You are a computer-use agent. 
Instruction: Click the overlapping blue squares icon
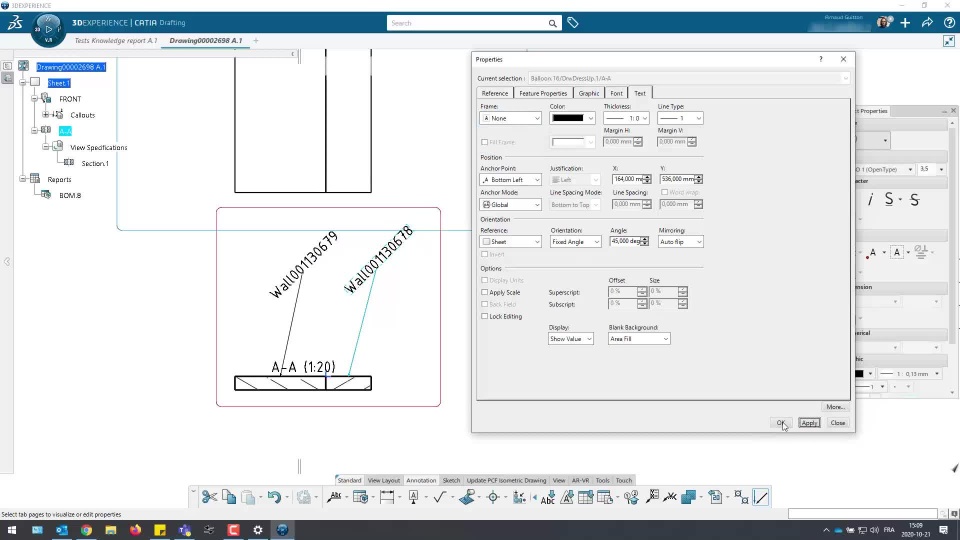pyautogui.click(x=688, y=497)
